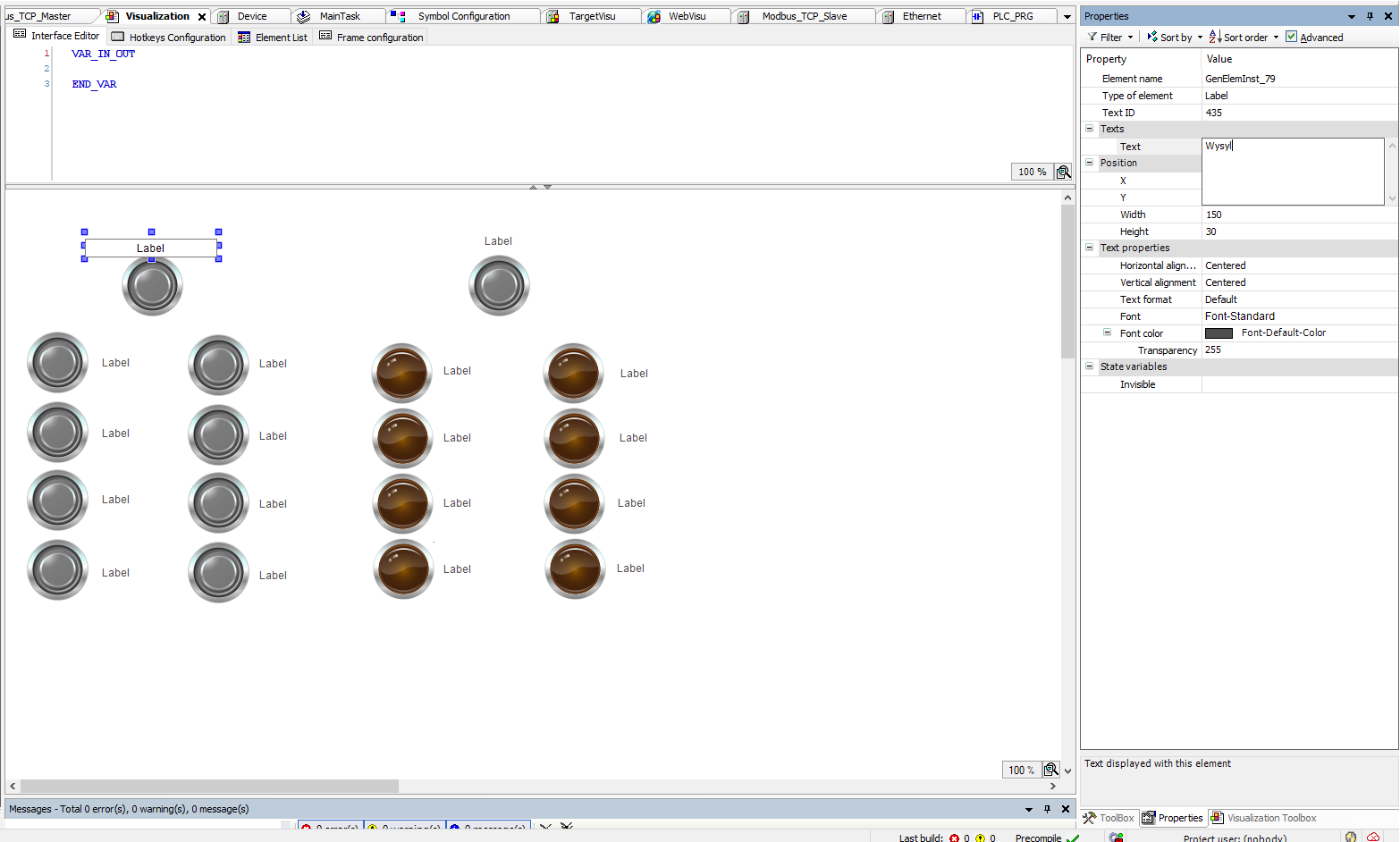This screenshot has width=1400, height=842.
Task: Click the canvas vertical scrollbar thumb
Action: pos(1067,282)
